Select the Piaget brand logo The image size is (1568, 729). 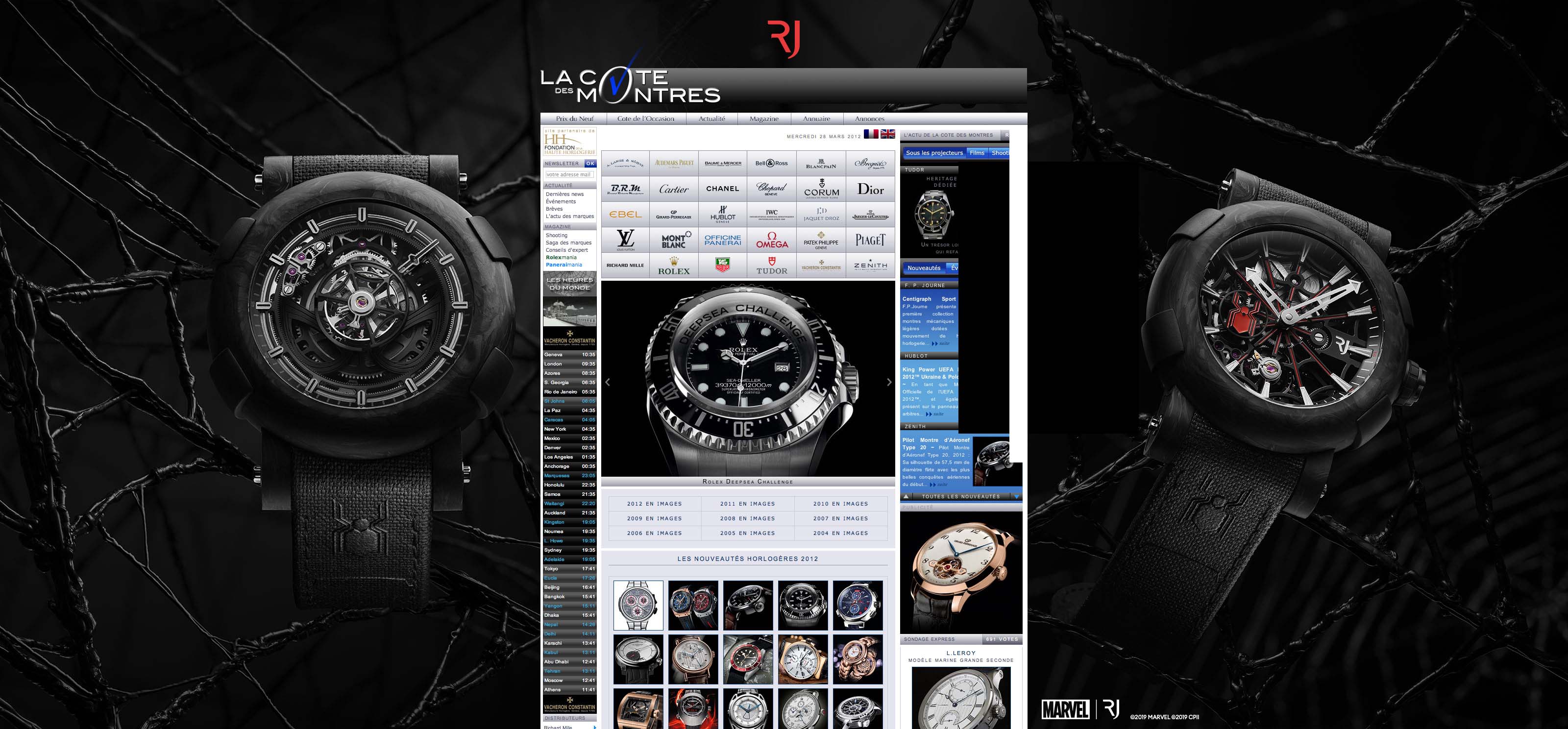click(x=870, y=240)
